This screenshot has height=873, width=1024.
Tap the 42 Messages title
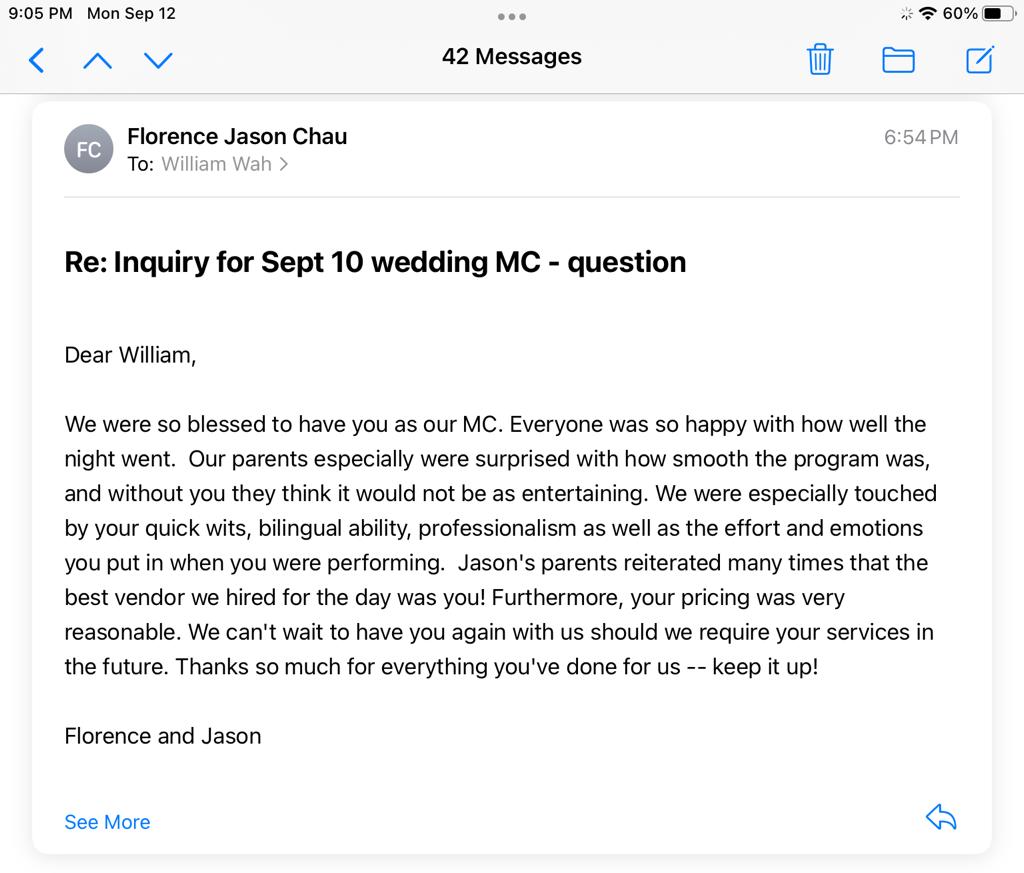(511, 57)
